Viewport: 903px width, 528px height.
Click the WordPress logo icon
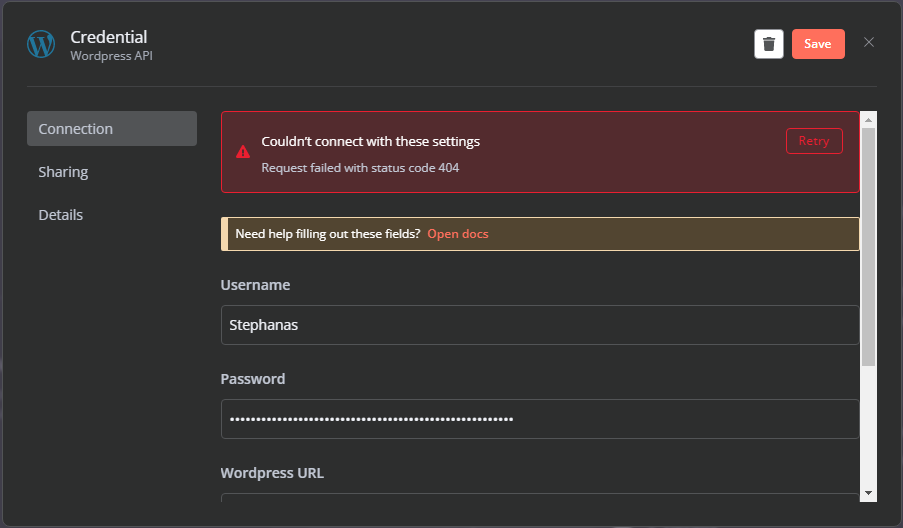tap(41, 44)
